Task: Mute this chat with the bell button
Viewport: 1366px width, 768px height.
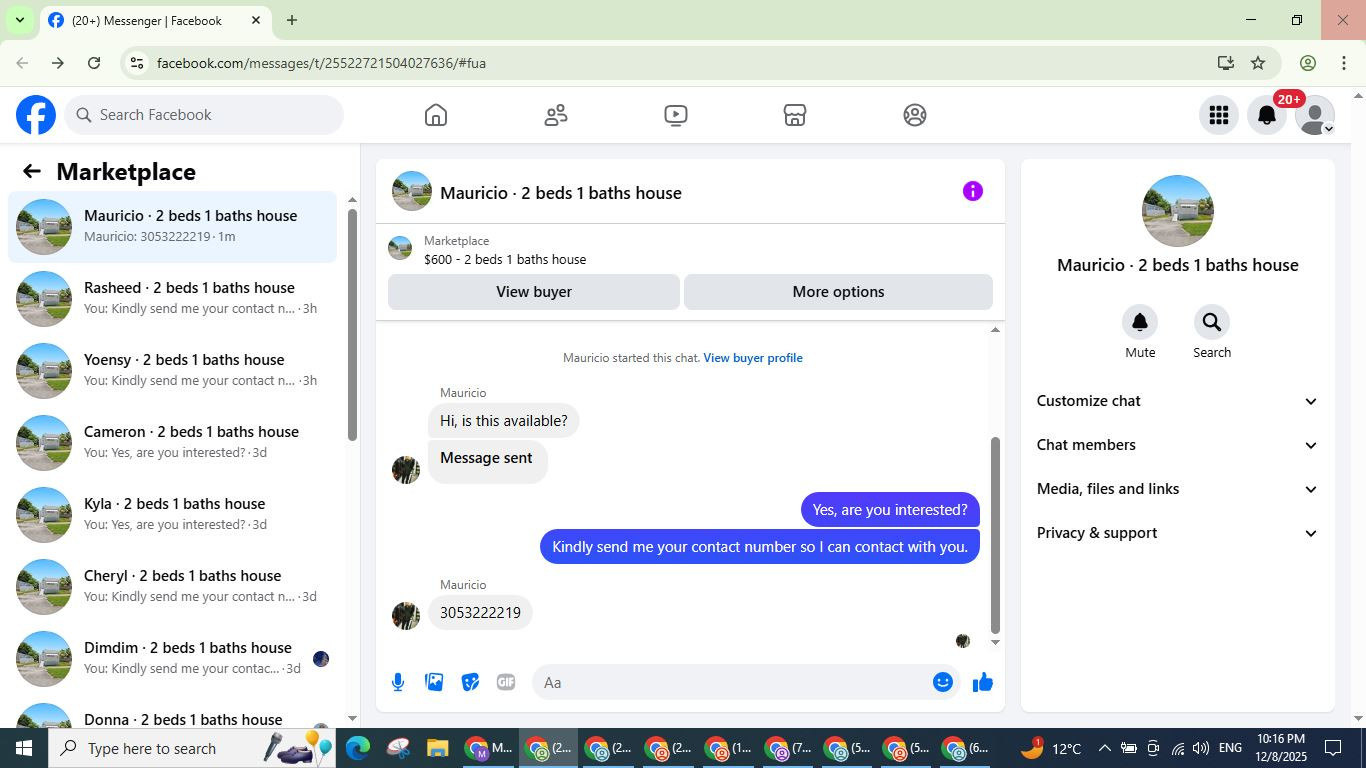Action: pyautogui.click(x=1140, y=322)
